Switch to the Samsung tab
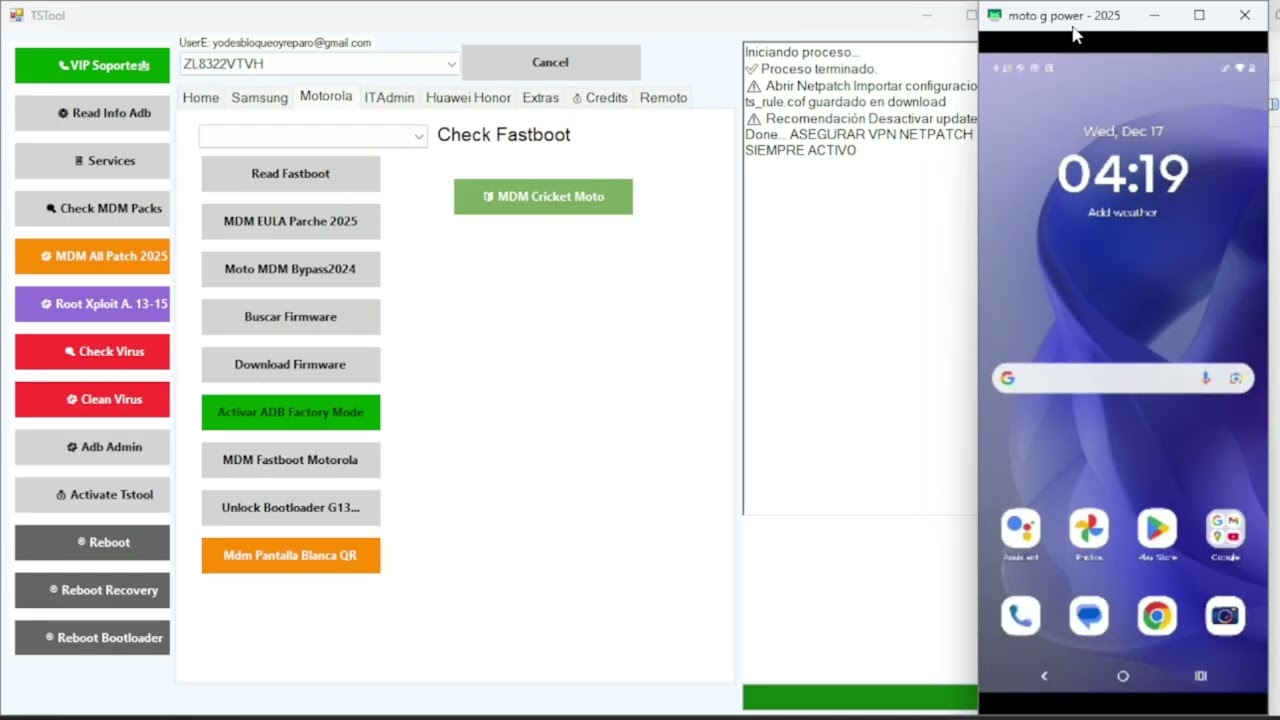1280x720 pixels. click(x=260, y=97)
